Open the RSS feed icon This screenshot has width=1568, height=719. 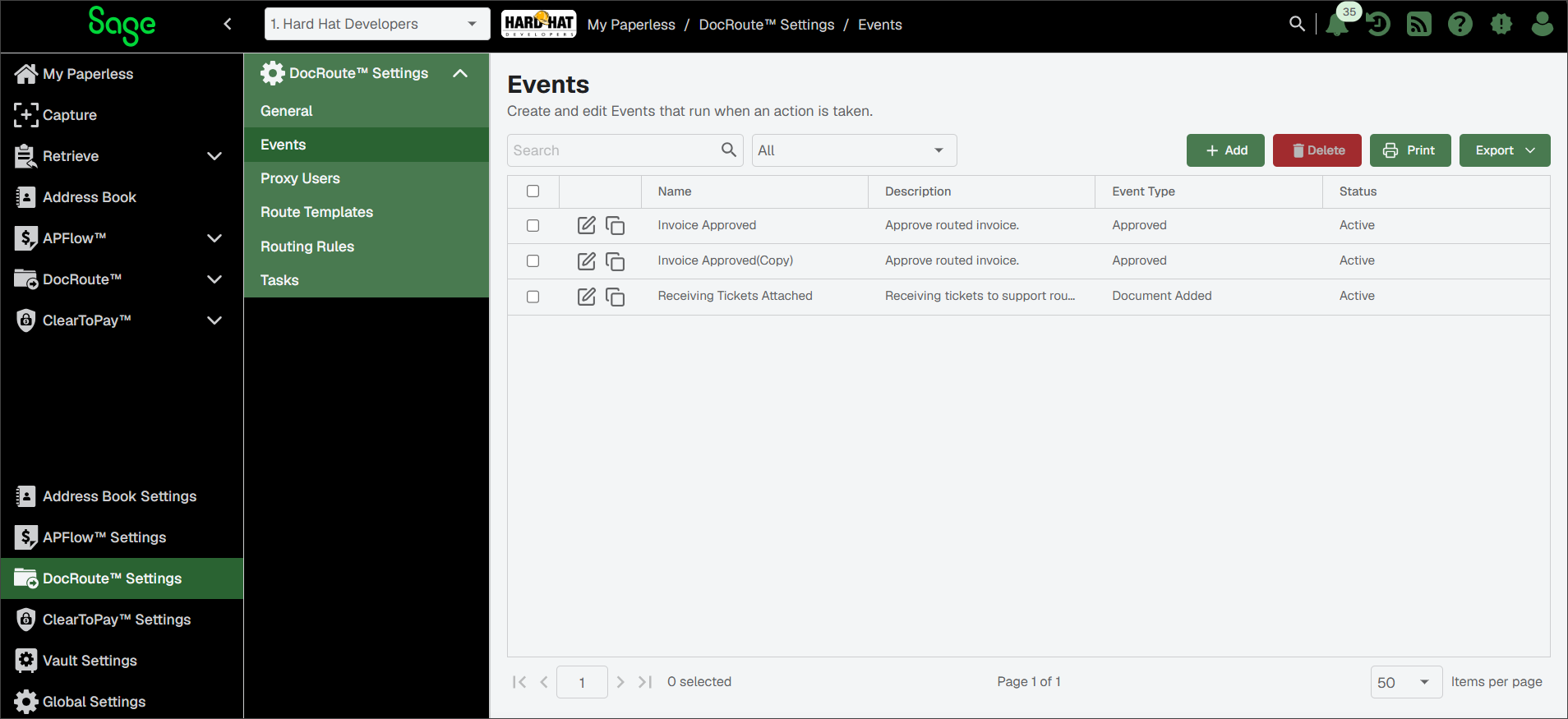click(1419, 24)
